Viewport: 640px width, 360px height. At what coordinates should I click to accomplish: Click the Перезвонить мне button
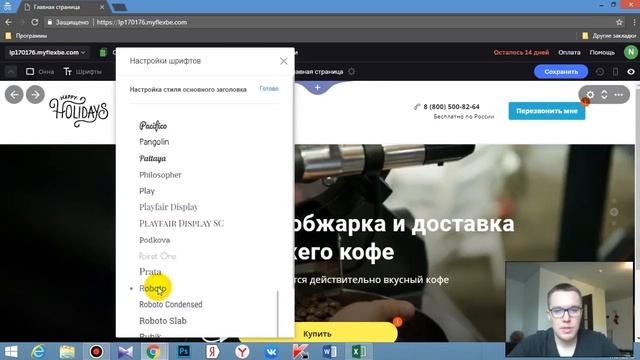click(x=547, y=111)
